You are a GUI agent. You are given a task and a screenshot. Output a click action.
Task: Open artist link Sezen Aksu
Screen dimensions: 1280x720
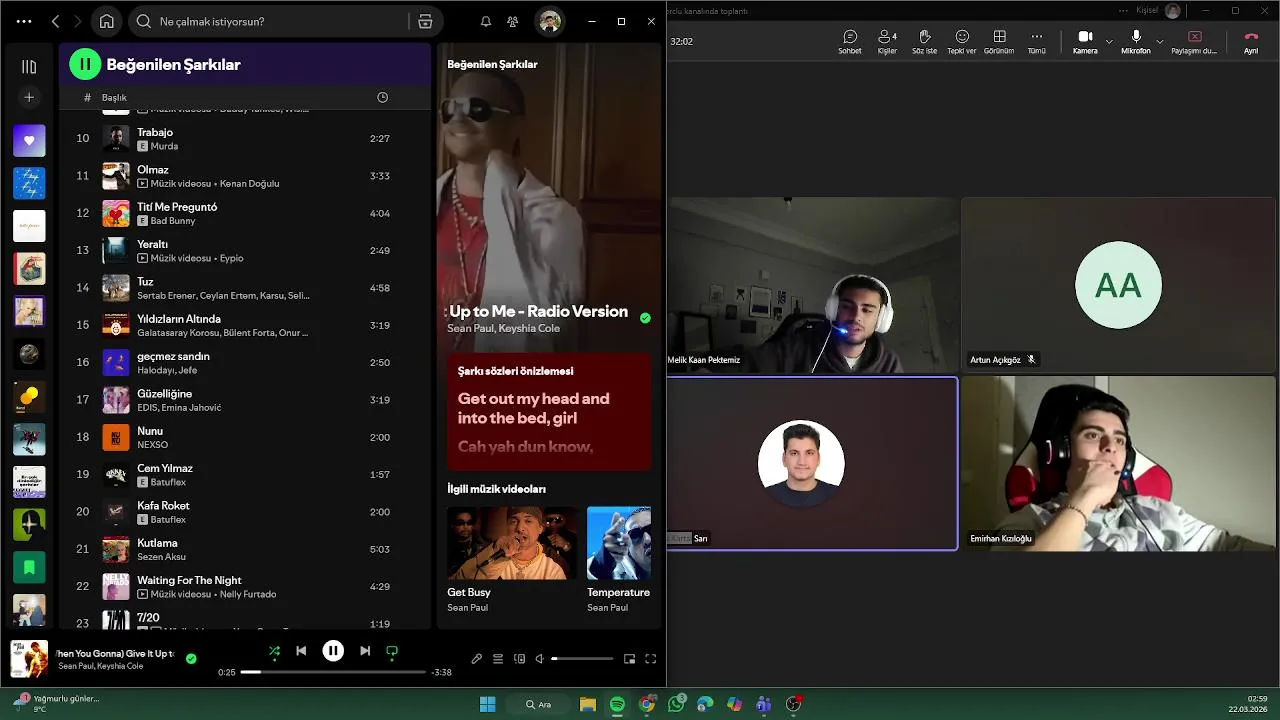pyautogui.click(x=161, y=557)
